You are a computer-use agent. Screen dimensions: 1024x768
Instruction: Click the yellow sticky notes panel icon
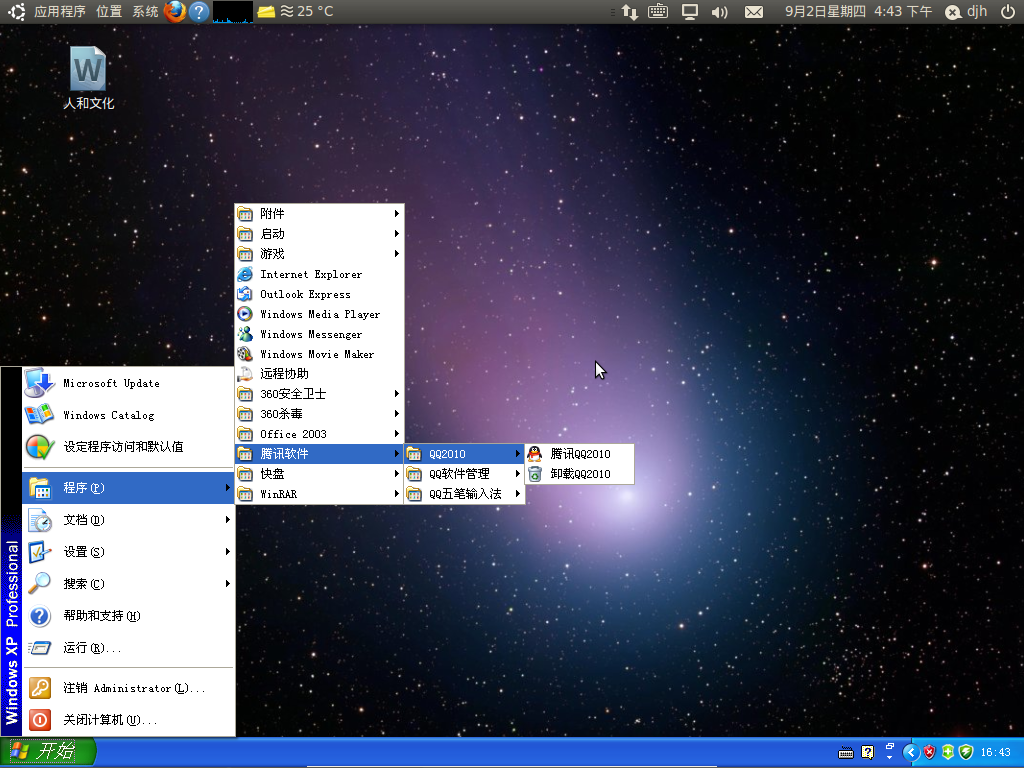[x=266, y=12]
